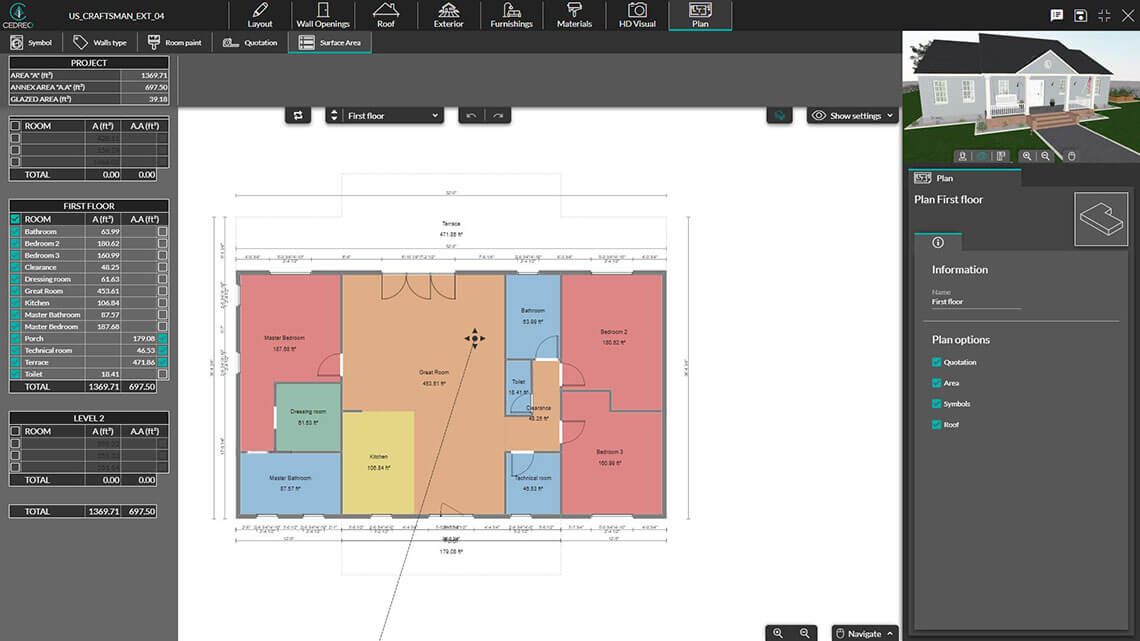Select the Symbol tool
Viewport: 1140px width, 641px height.
[33, 42]
